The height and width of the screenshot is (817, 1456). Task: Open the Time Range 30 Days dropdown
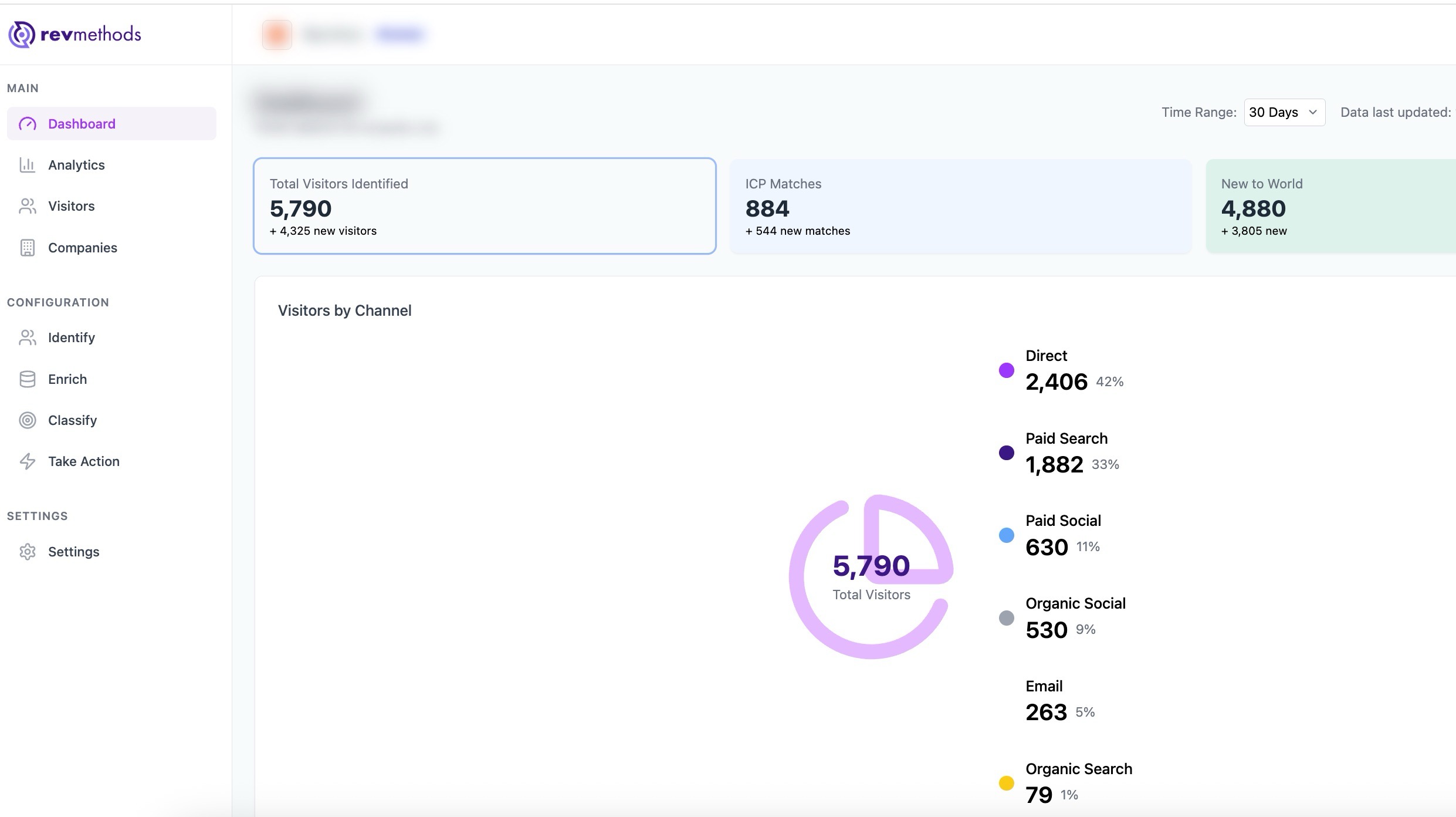1284,112
